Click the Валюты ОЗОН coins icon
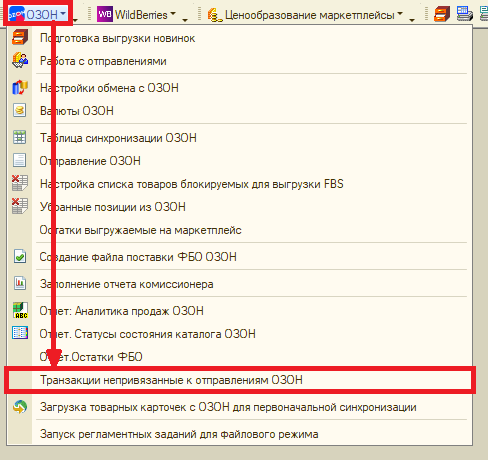 (x=20, y=110)
